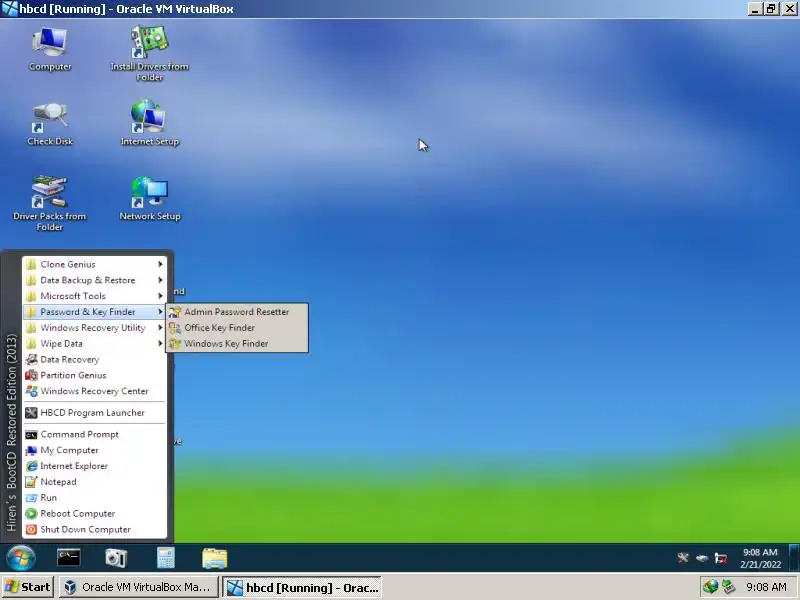Image resolution: width=800 pixels, height=600 pixels.
Task: Select Admin Password Resetter
Action: 237,312
